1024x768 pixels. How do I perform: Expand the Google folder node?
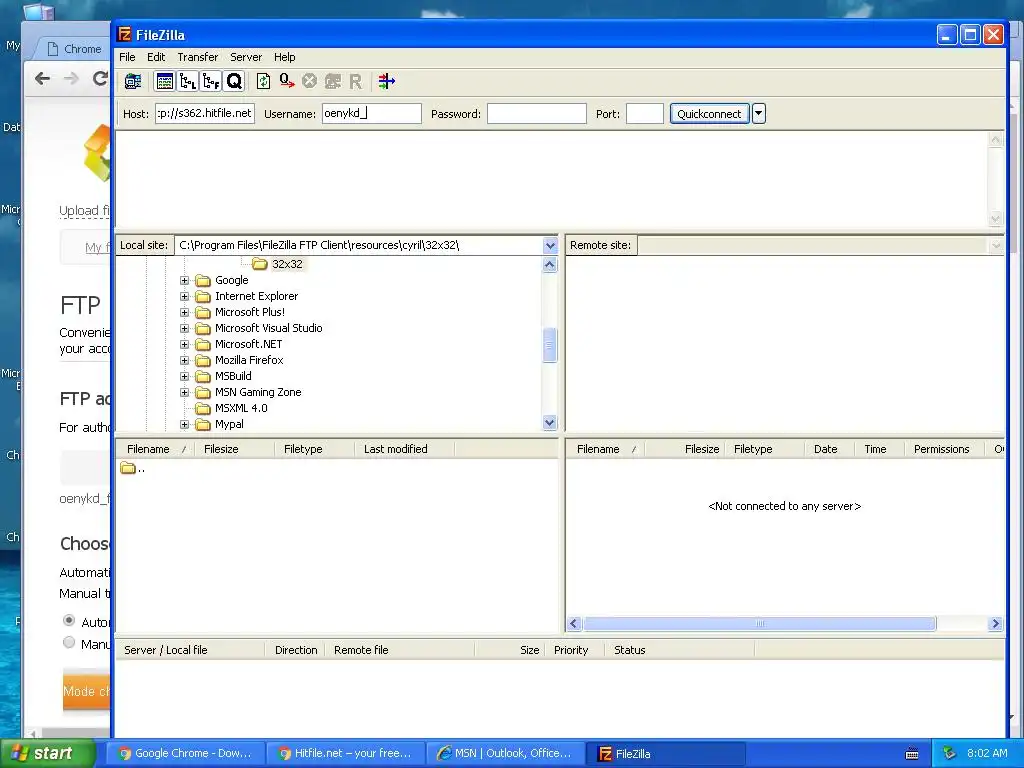[x=185, y=280]
